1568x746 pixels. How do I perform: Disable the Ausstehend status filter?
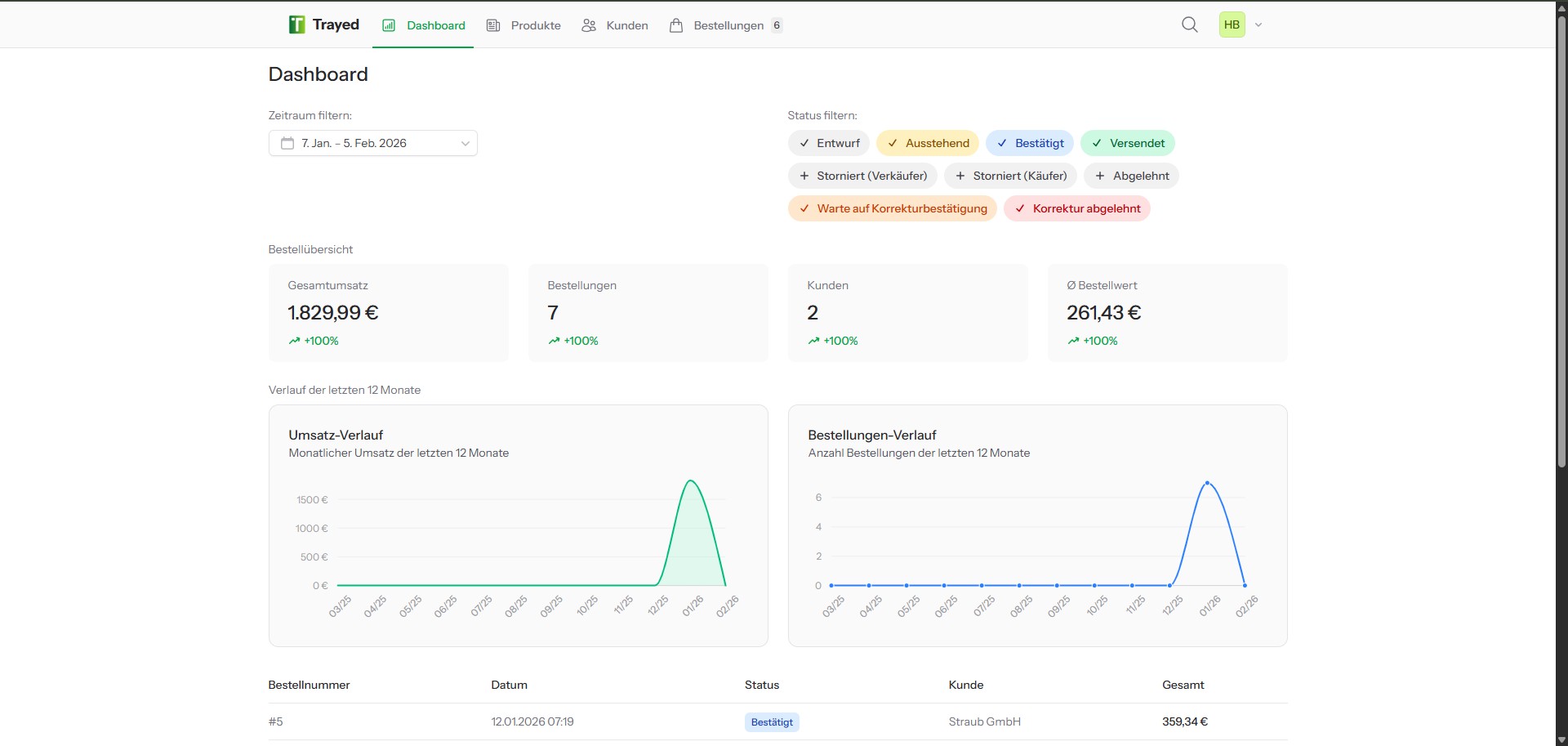point(927,143)
